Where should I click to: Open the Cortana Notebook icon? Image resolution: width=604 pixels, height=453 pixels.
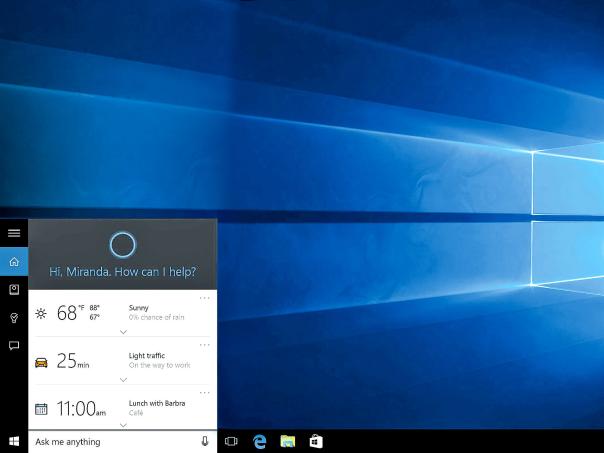[x=14, y=290]
